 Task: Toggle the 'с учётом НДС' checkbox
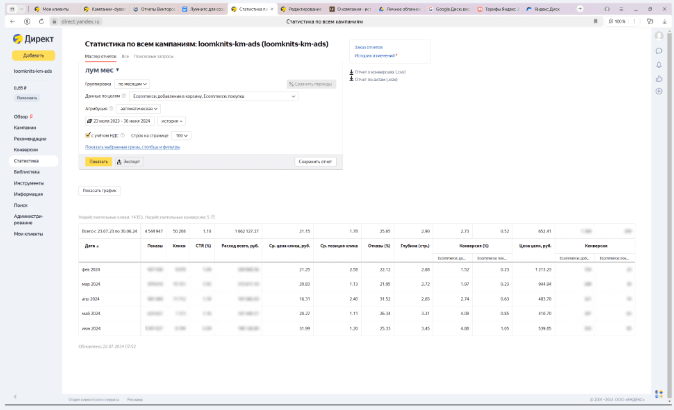(x=89, y=134)
